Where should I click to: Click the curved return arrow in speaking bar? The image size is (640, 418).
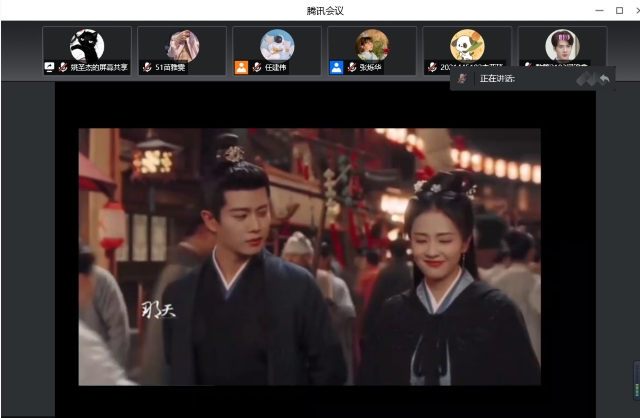(605, 78)
